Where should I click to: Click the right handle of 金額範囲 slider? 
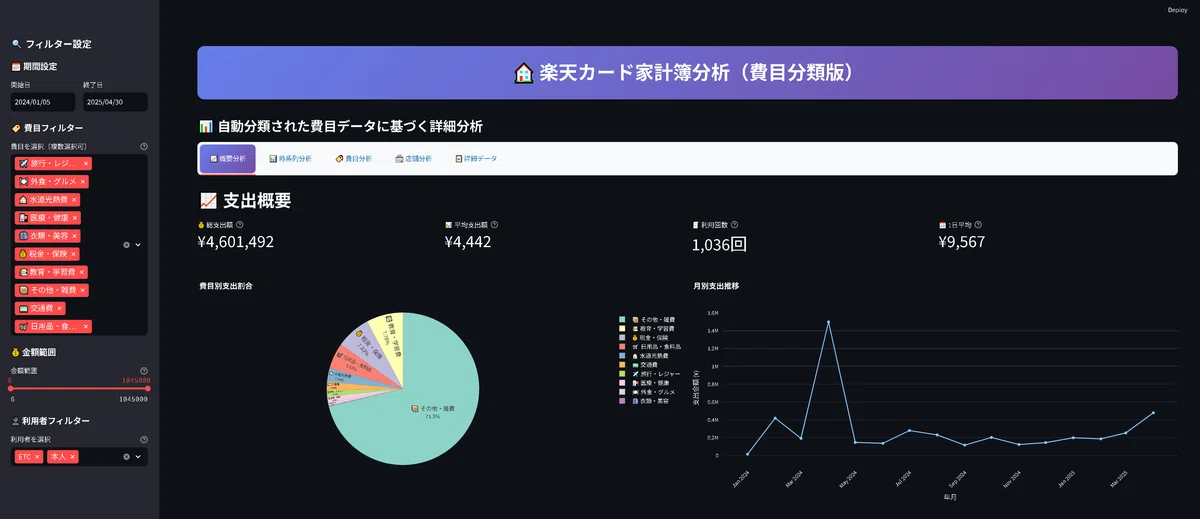pos(148,388)
